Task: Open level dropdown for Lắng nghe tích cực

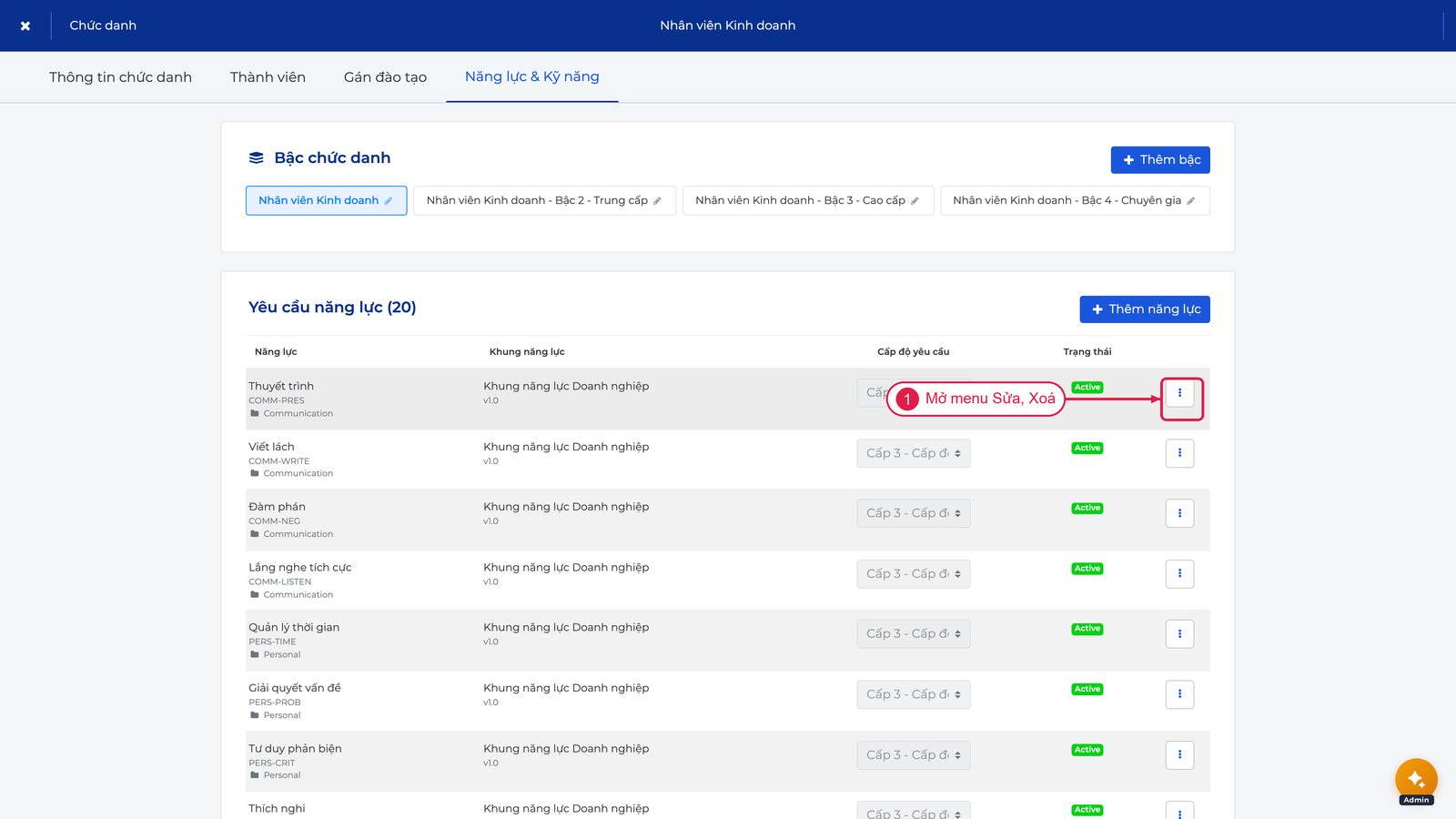Action: 914,574
